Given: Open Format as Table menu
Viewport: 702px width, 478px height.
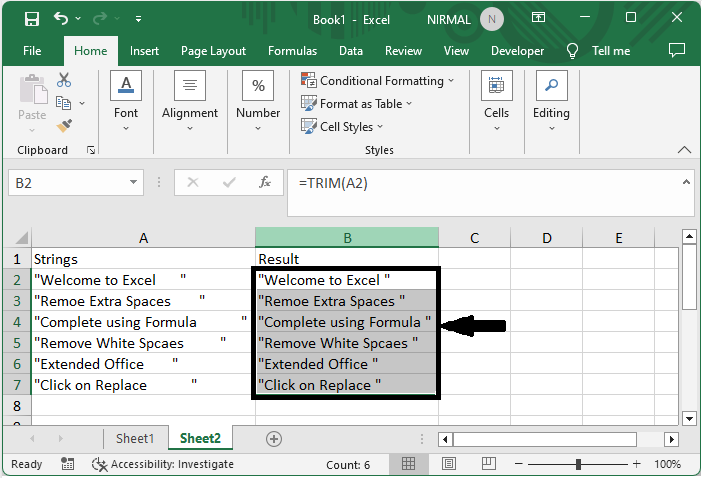Looking at the screenshot, I should tap(356, 104).
